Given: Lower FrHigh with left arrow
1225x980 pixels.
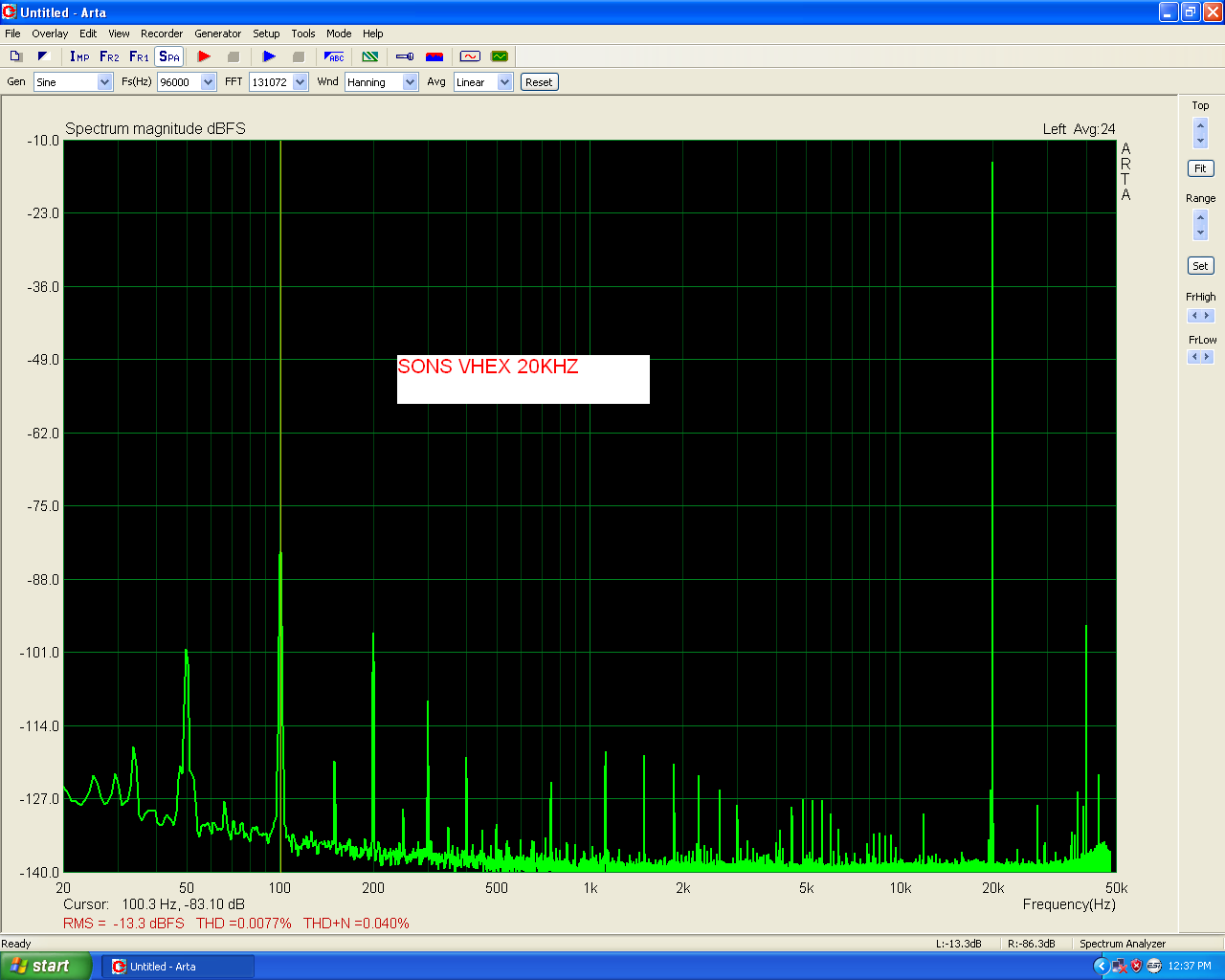Looking at the screenshot, I should pyautogui.click(x=1193, y=316).
